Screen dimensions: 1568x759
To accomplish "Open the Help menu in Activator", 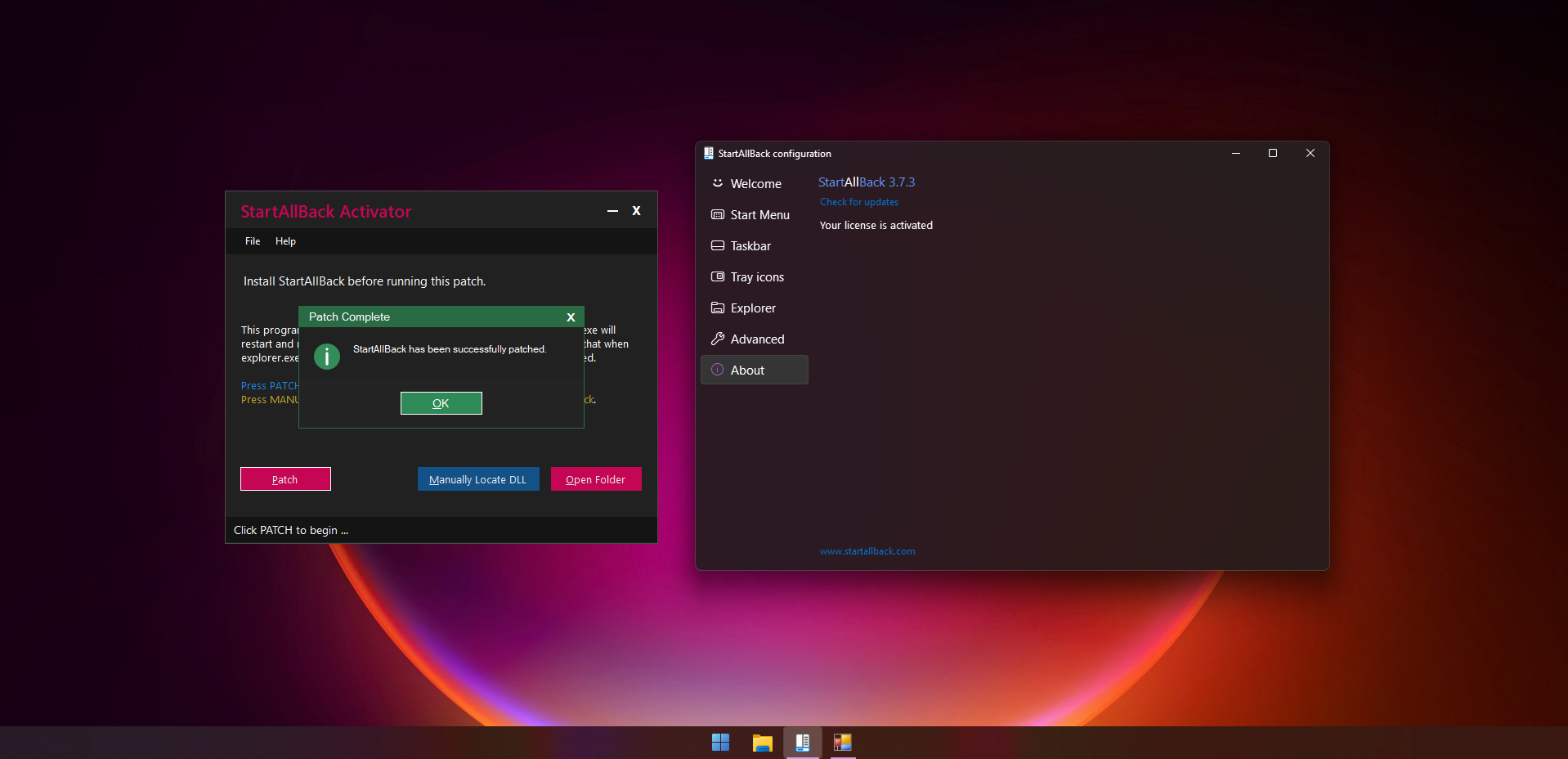I will pos(285,241).
